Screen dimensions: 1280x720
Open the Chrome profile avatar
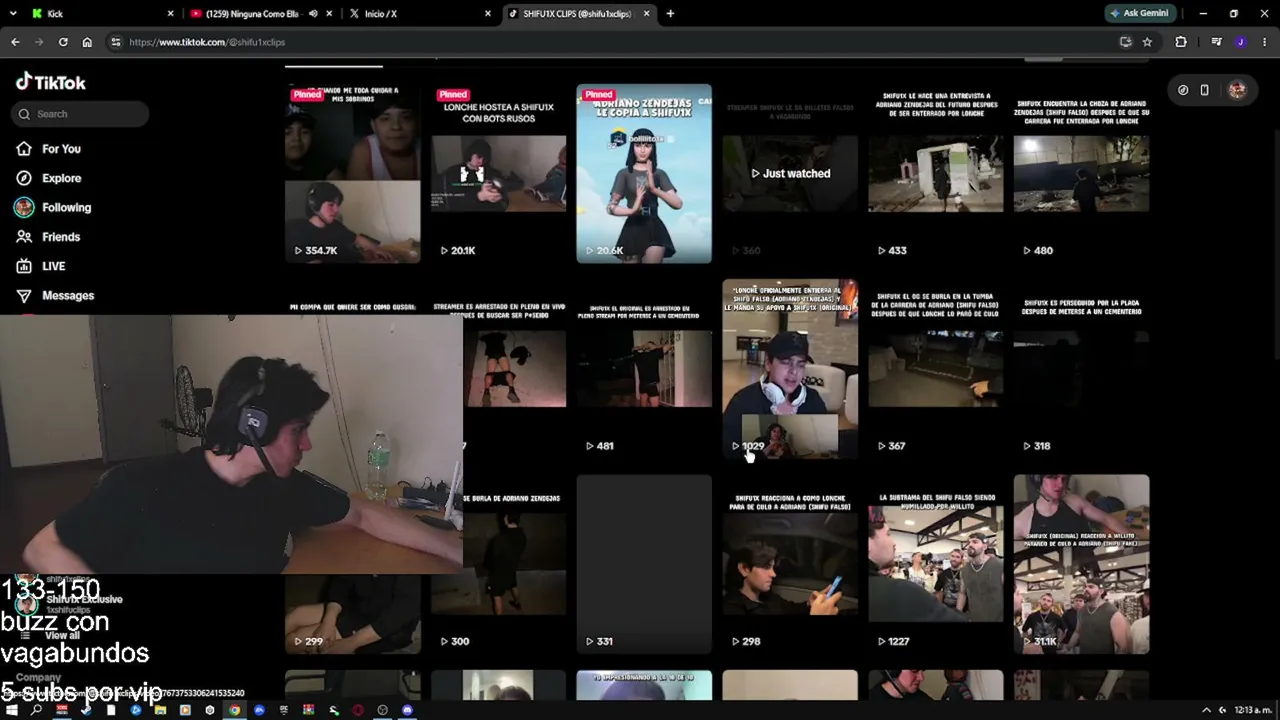1240,42
